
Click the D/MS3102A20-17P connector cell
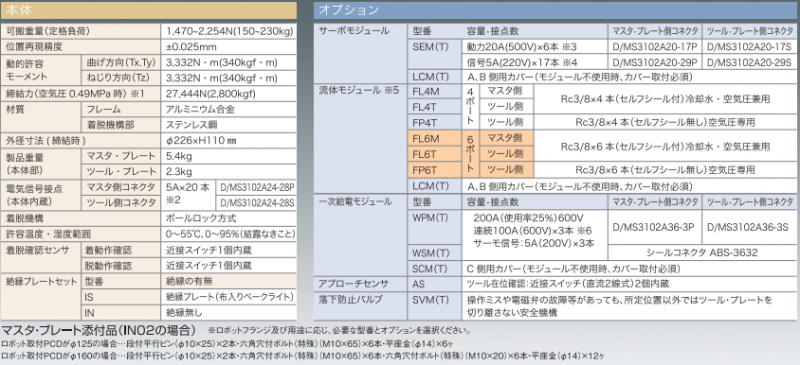pyautogui.click(x=655, y=46)
